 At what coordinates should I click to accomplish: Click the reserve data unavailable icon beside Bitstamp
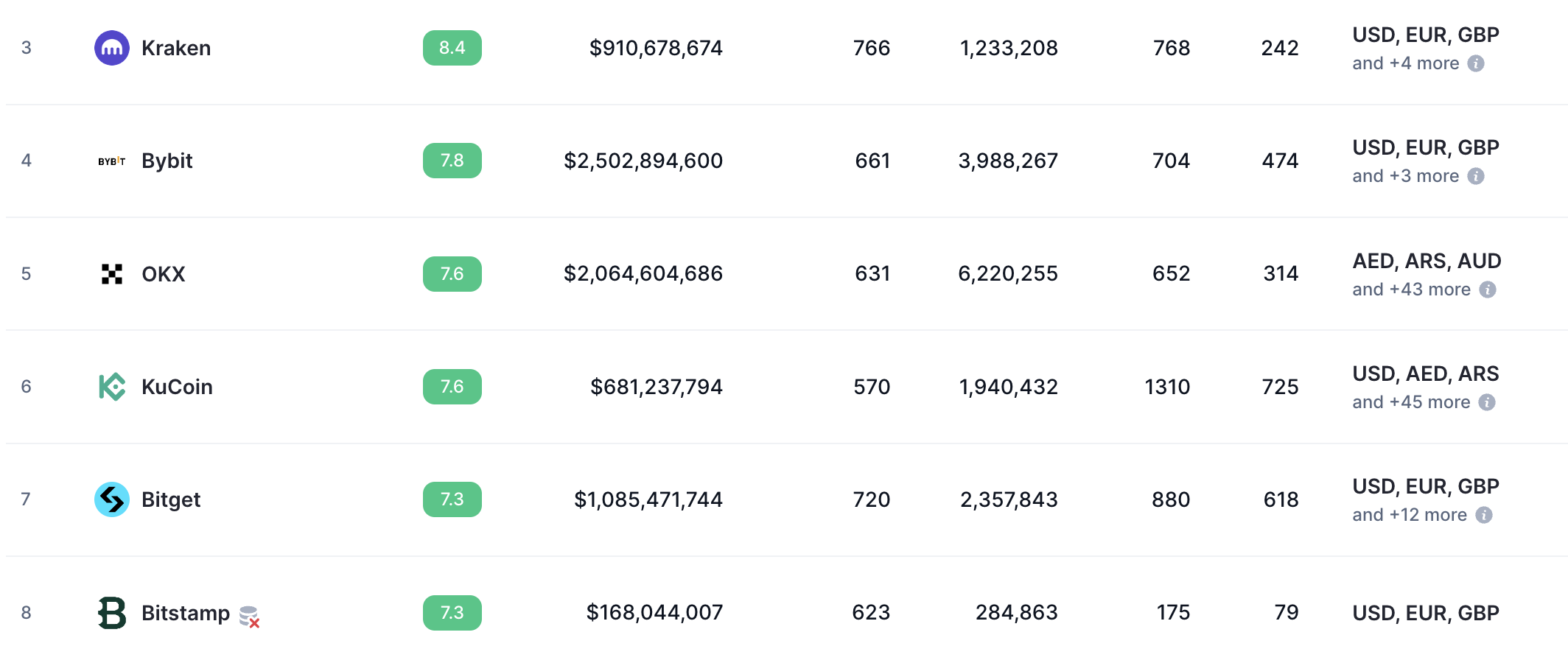[x=250, y=617]
